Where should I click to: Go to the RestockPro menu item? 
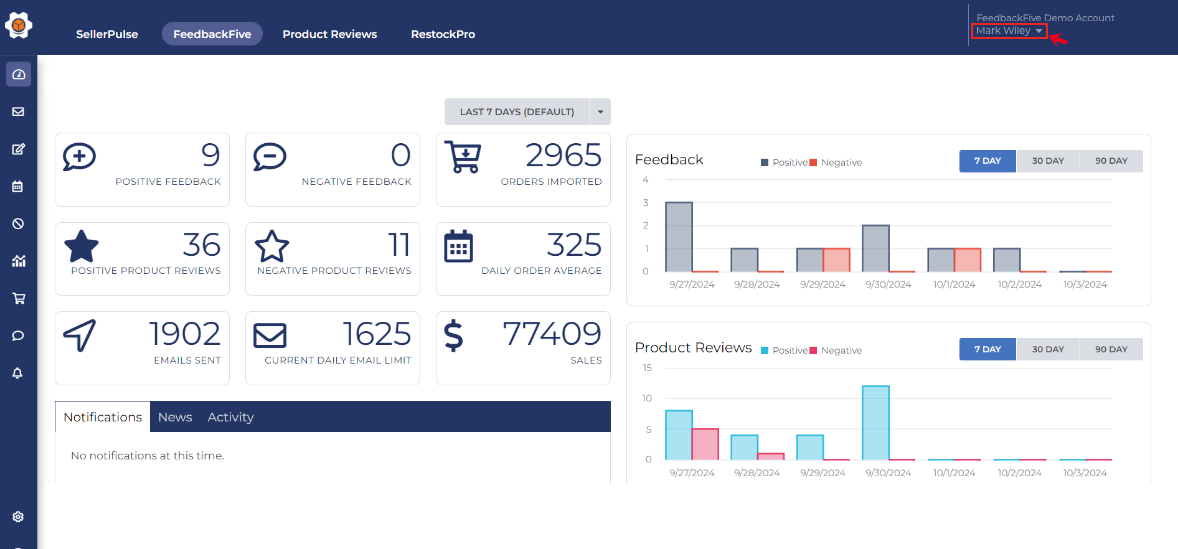pyautogui.click(x=443, y=34)
